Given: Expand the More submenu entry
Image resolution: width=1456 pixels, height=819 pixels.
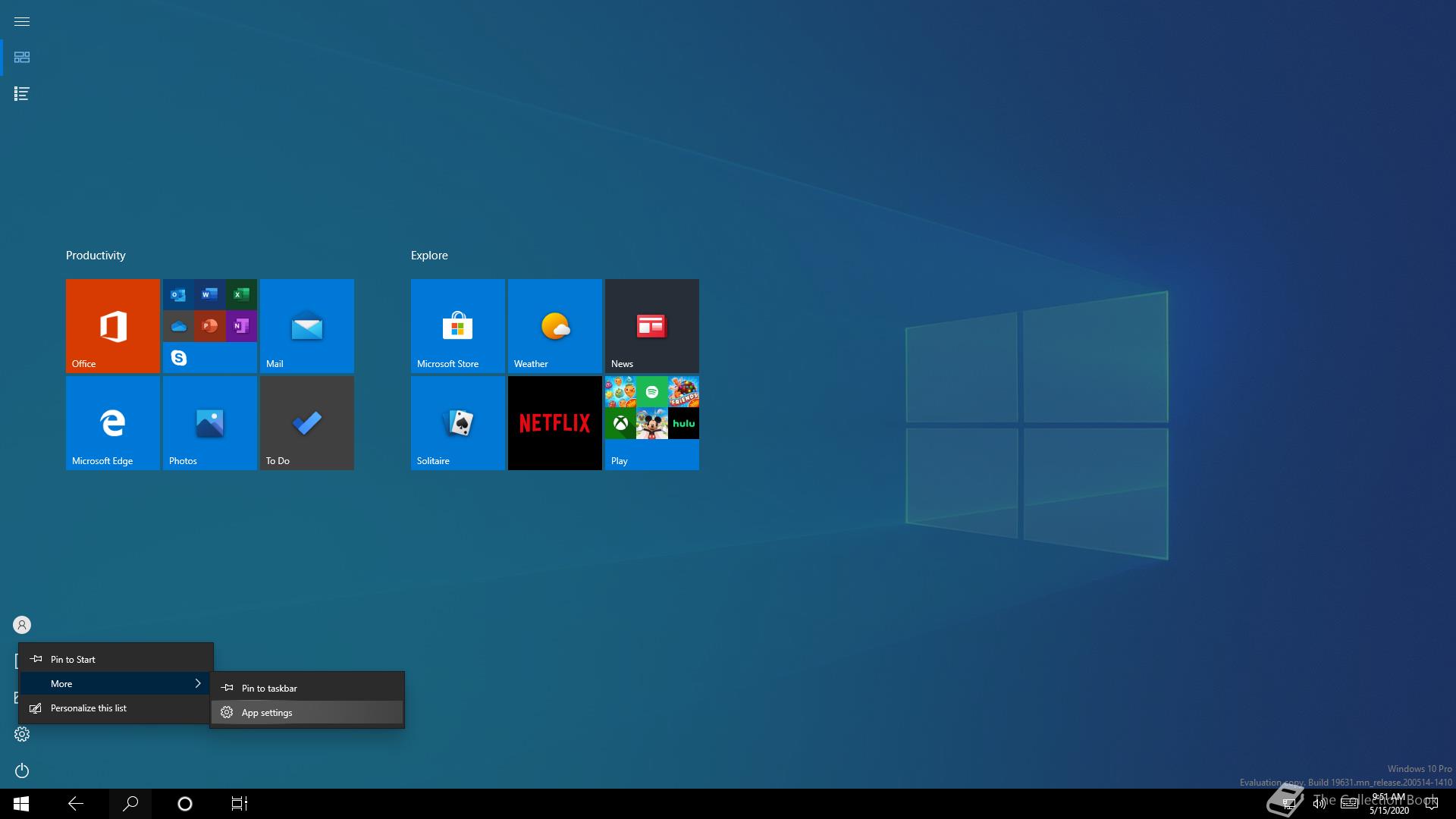Looking at the screenshot, I should (x=116, y=684).
